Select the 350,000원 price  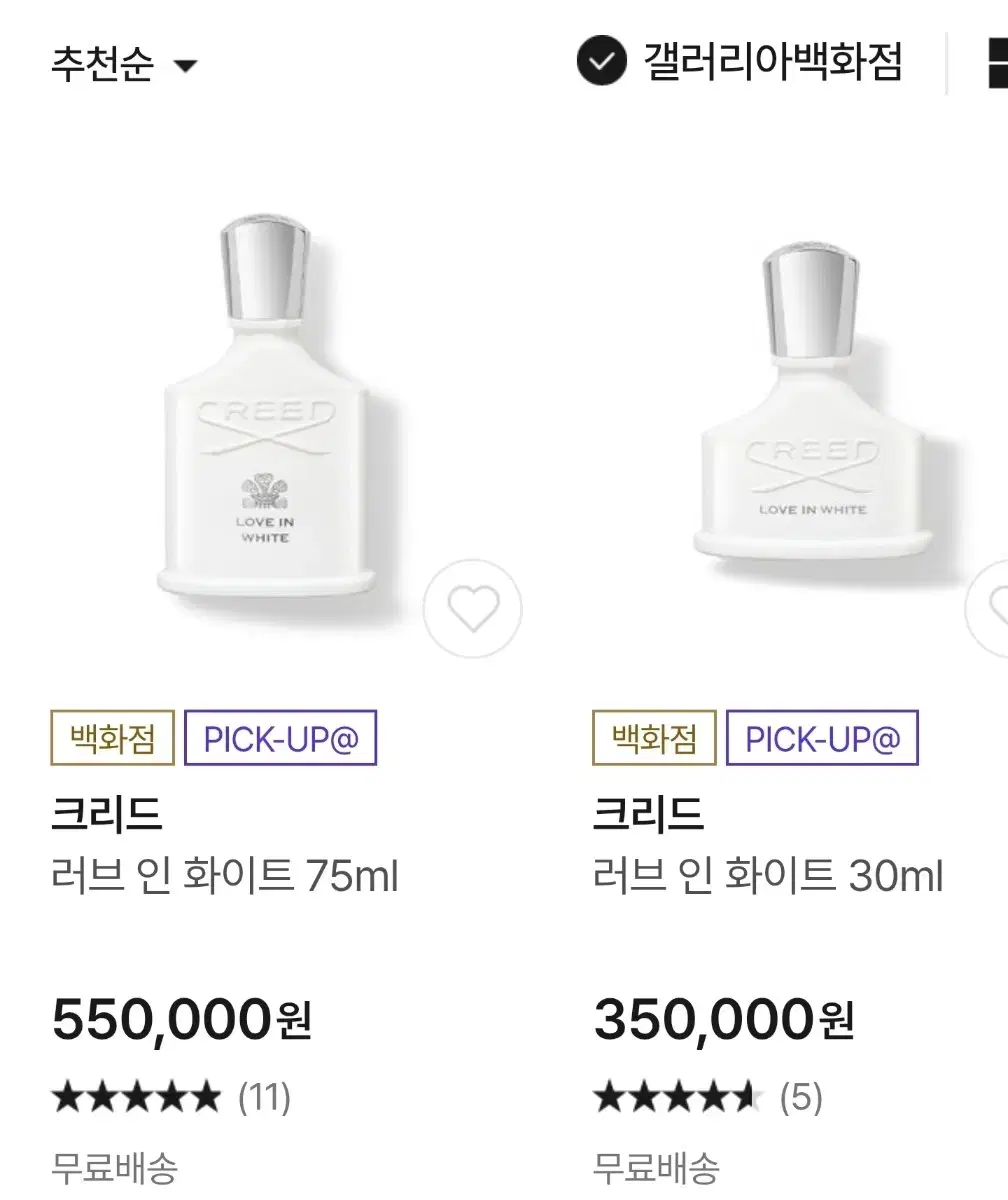[x=724, y=1019]
